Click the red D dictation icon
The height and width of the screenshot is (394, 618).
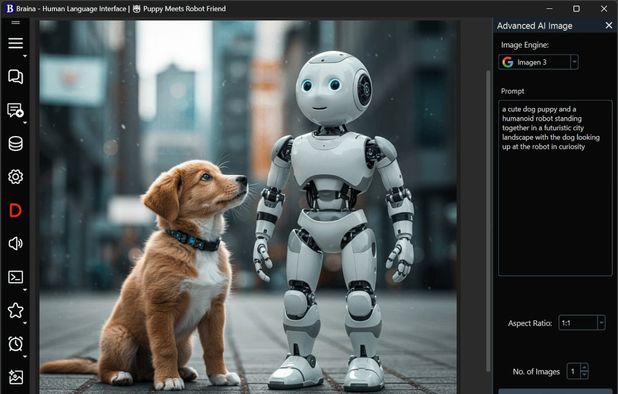tap(15, 210)
